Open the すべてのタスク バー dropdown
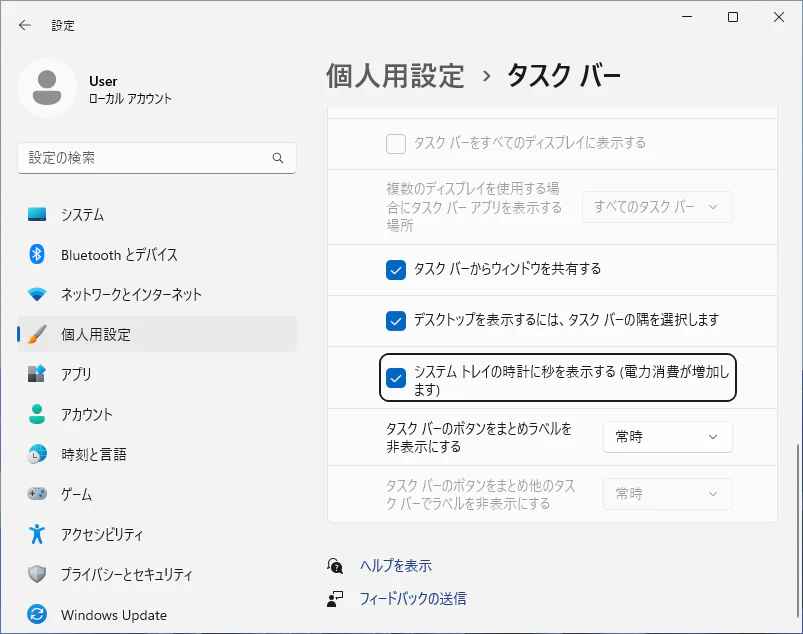This screenshot has width=803, height=634. tap(657, 207)
